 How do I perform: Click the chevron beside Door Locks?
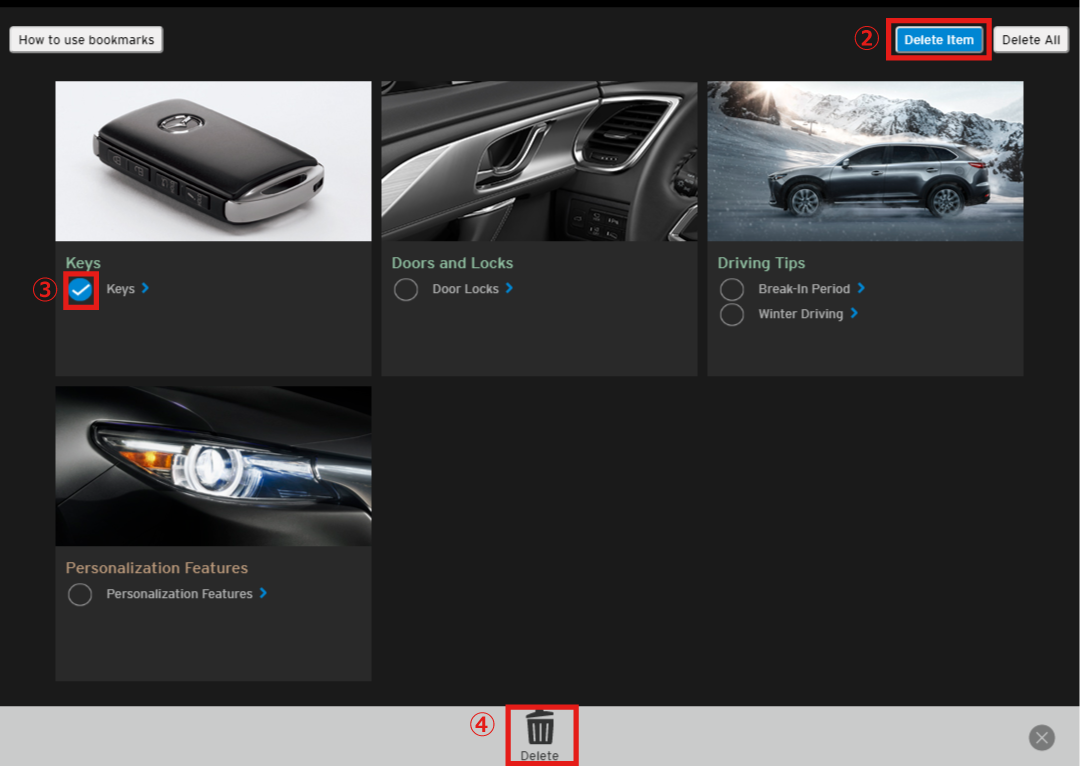click(x=509, y=288)
